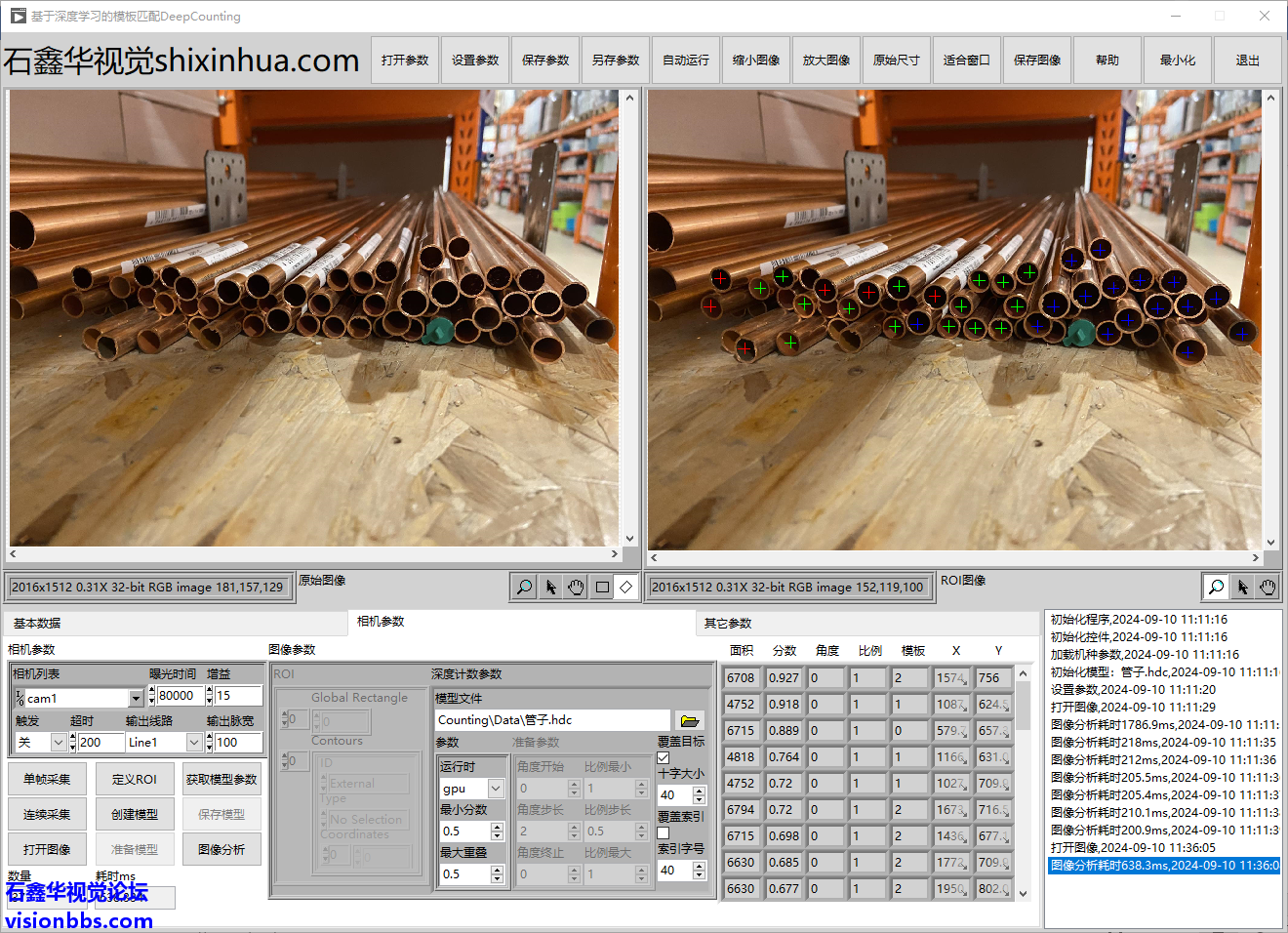Choose rotated rectangle (diamond) ROI tool
1288x933 pixels.
(626, 587)
